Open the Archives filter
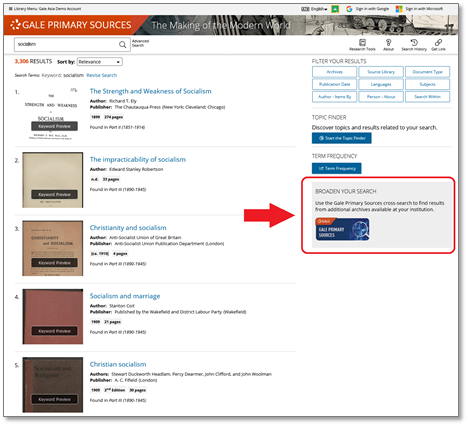 [334, 72]
